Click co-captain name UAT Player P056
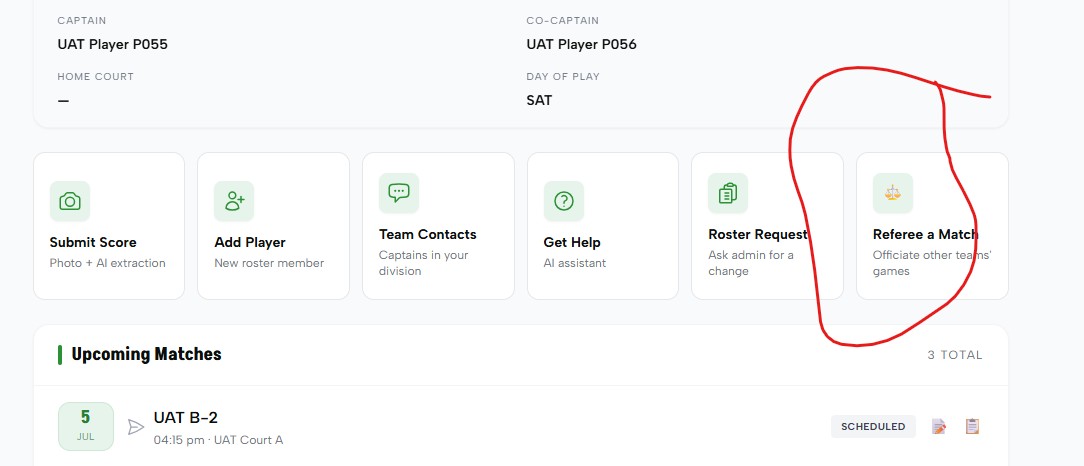Viewport: 1084px width, 466px height. pos(581,44)
